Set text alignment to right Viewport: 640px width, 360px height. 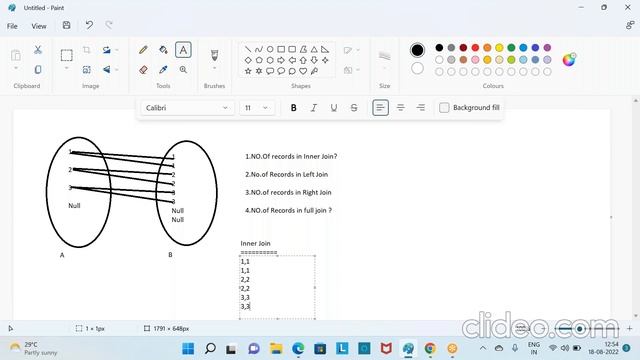[x=420, y=108]
